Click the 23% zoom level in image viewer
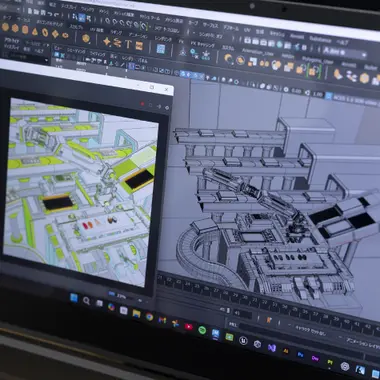Image resolution: width=380 pixels, height=380 pixels. point(122,296)
